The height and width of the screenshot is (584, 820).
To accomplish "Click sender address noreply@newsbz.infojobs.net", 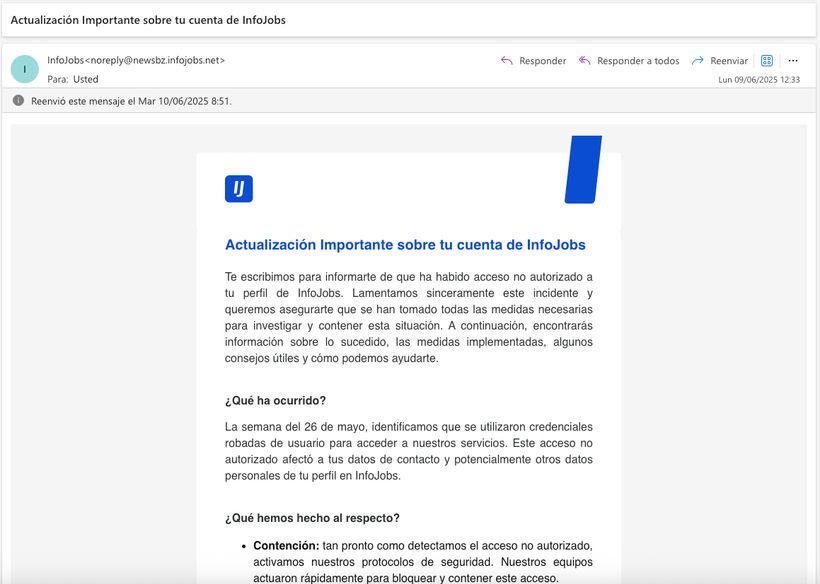I will click(x=154, y=60).
